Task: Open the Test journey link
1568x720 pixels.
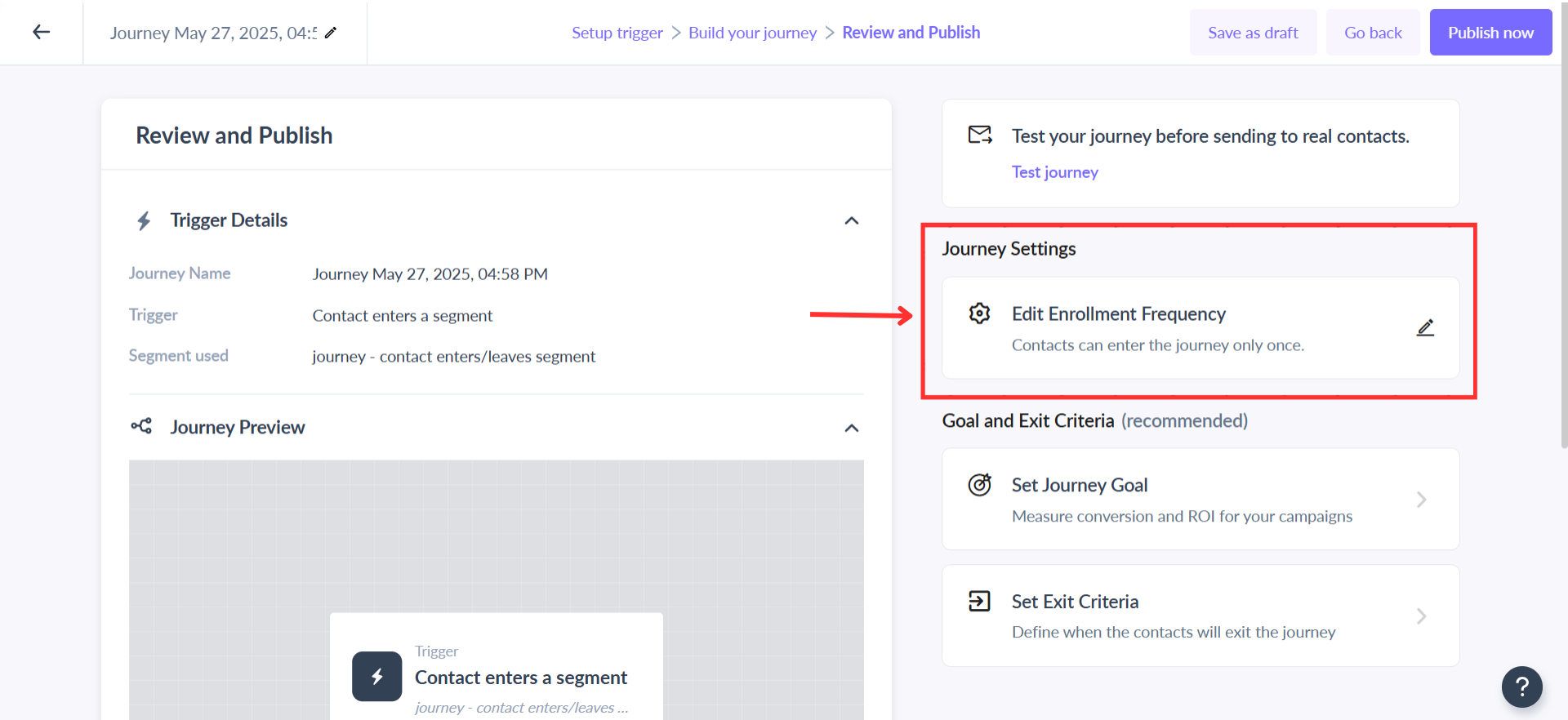Action: [1054, 172]
